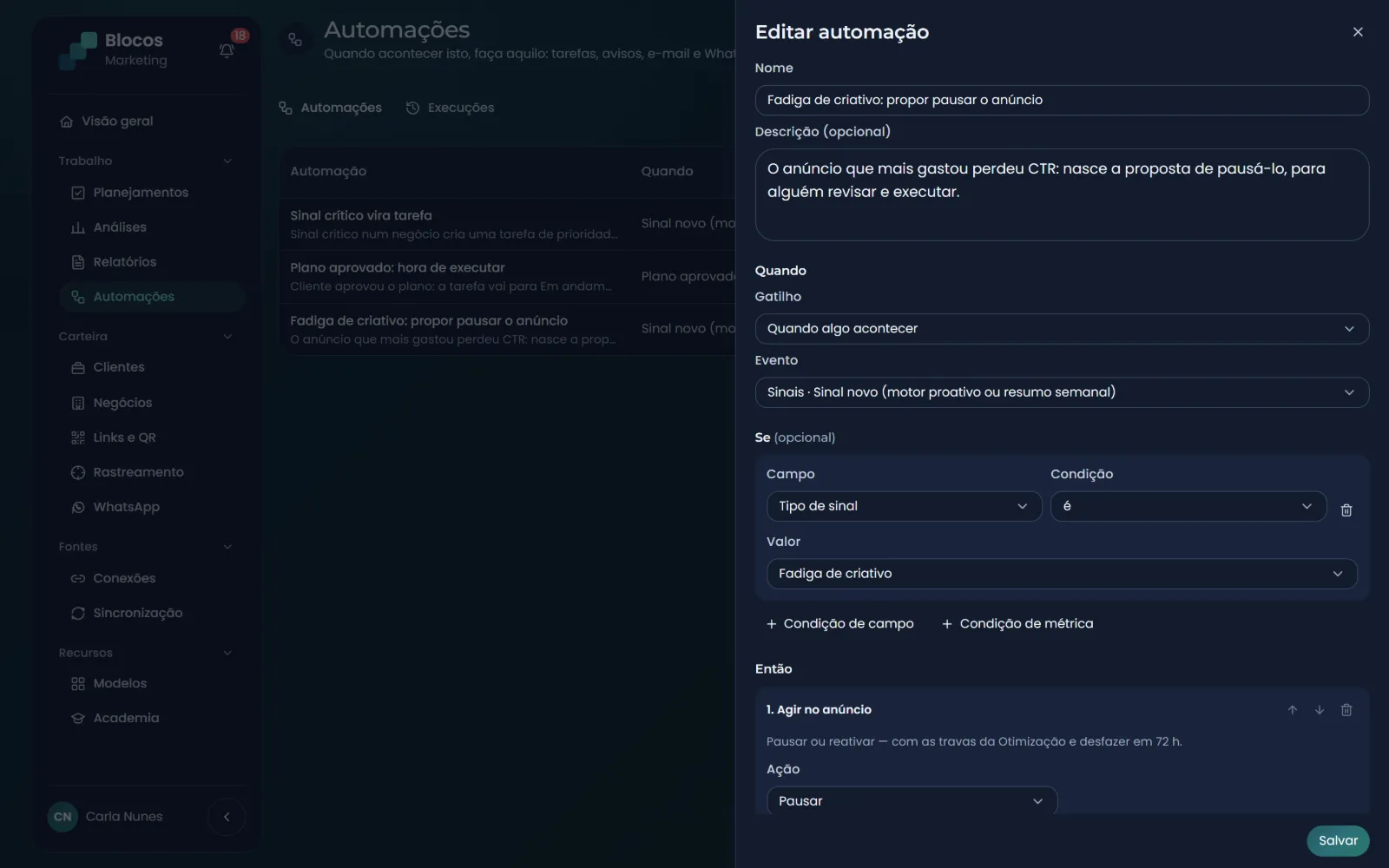Open the Condição dropdown showing é
The width and height of the screenshot is (1389, 868).
pos(1188,506)
